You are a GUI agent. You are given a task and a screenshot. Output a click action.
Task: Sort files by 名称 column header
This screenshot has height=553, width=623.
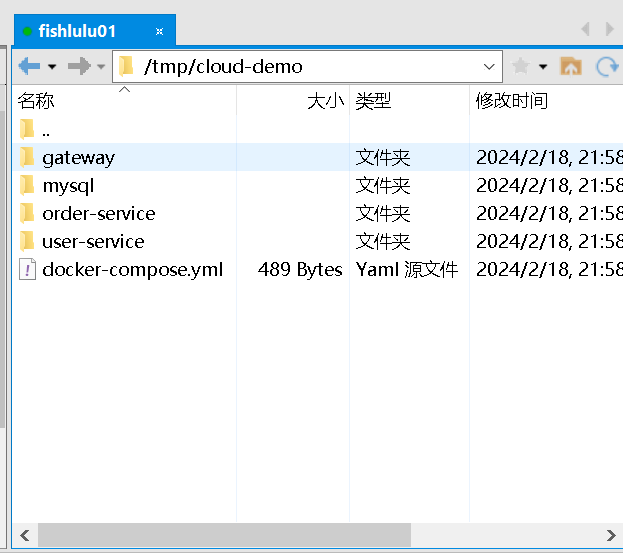coord(37,101)
